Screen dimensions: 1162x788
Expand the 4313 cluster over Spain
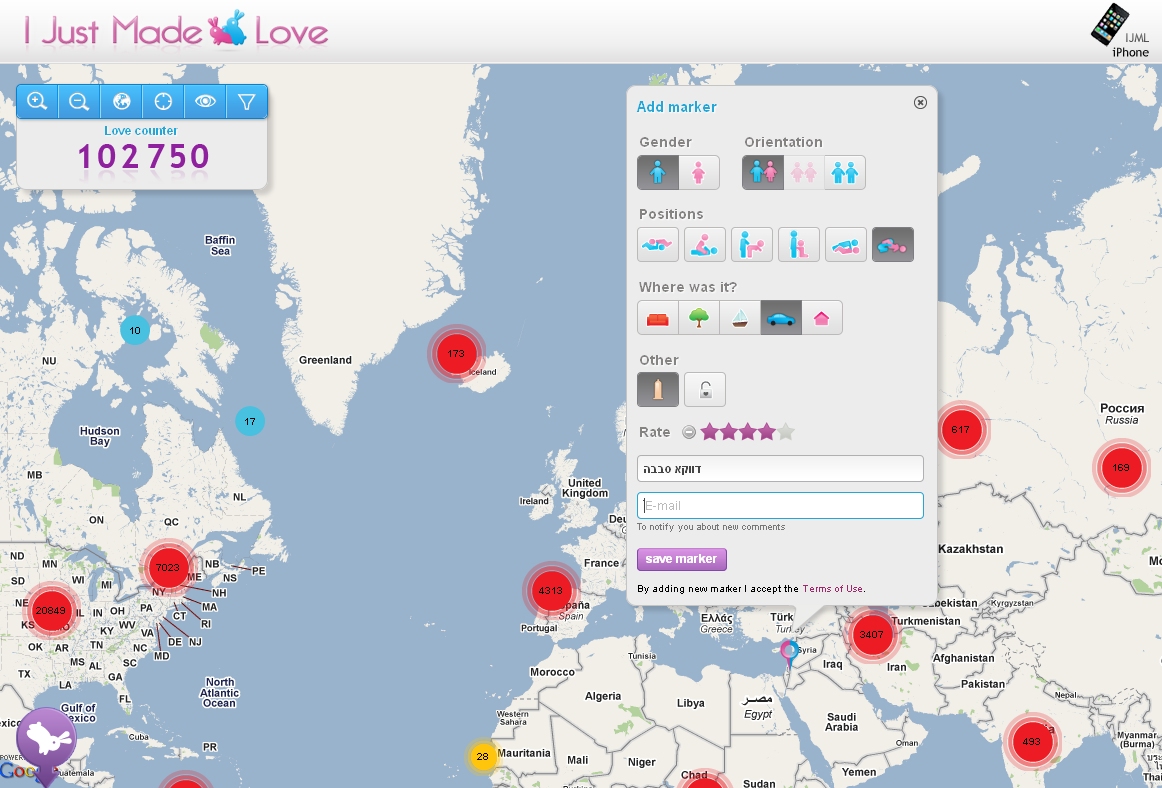coord(551,591)
